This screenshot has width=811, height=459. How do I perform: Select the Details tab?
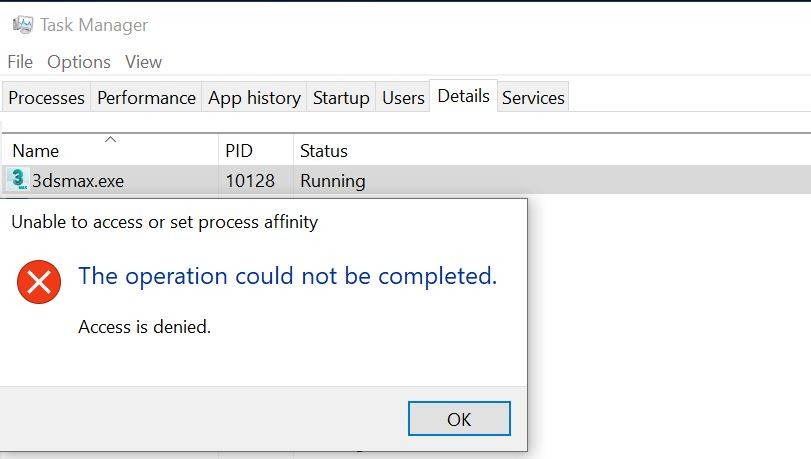pos(463,96)
